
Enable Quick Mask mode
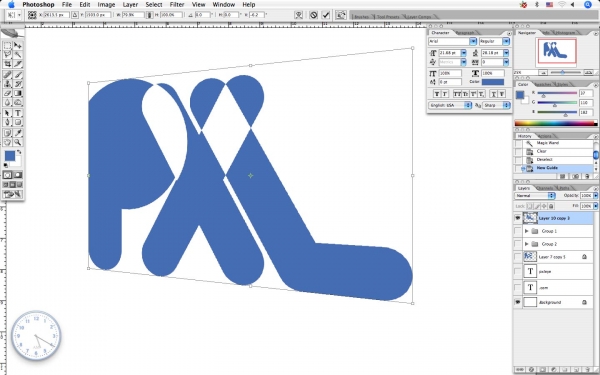(18, 175)
